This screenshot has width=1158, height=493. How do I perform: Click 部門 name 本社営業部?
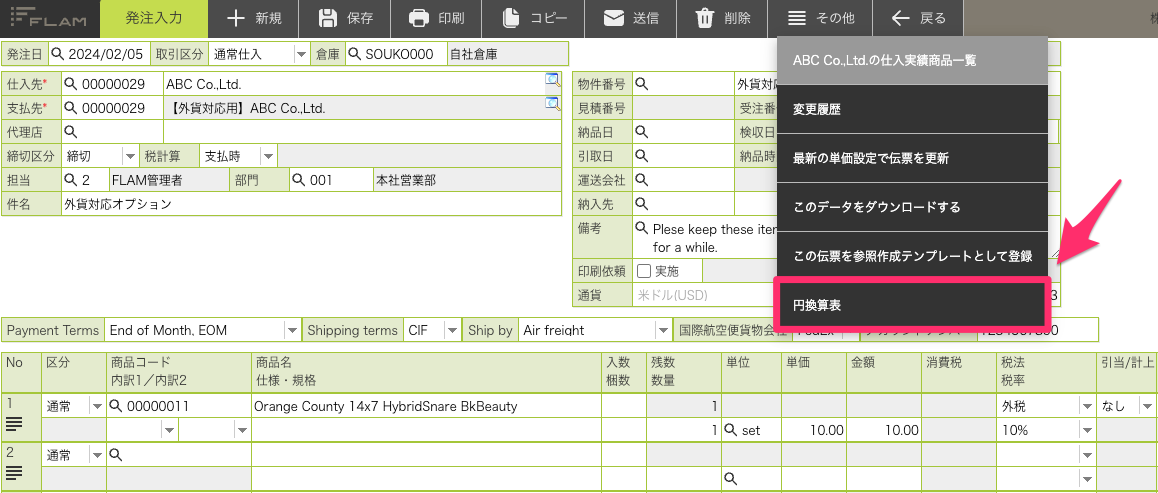point(405,180)
